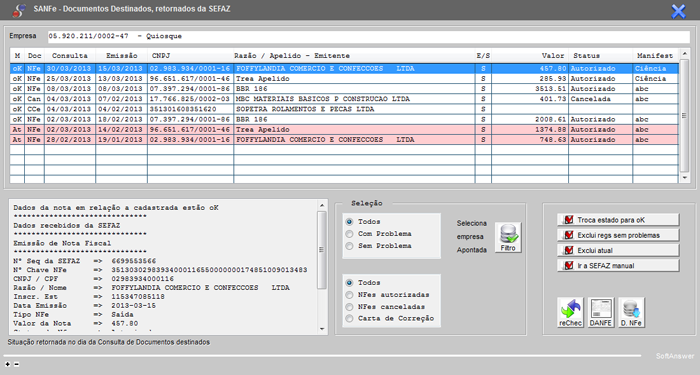Close the Documentos Destinados window
The height and width of the screenshot is (375, 700).
(x=678, y=11)
